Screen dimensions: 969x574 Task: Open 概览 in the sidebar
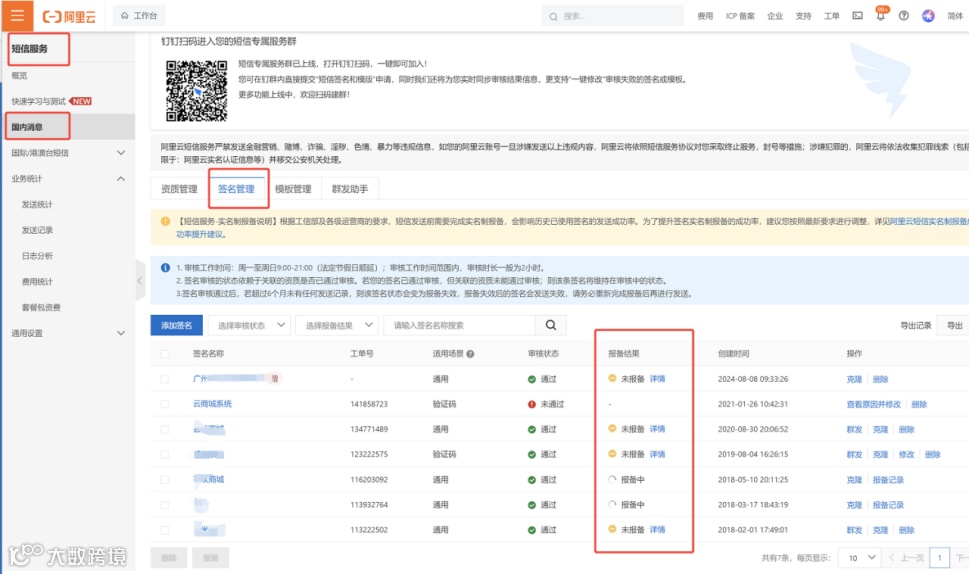click(19, 75)
